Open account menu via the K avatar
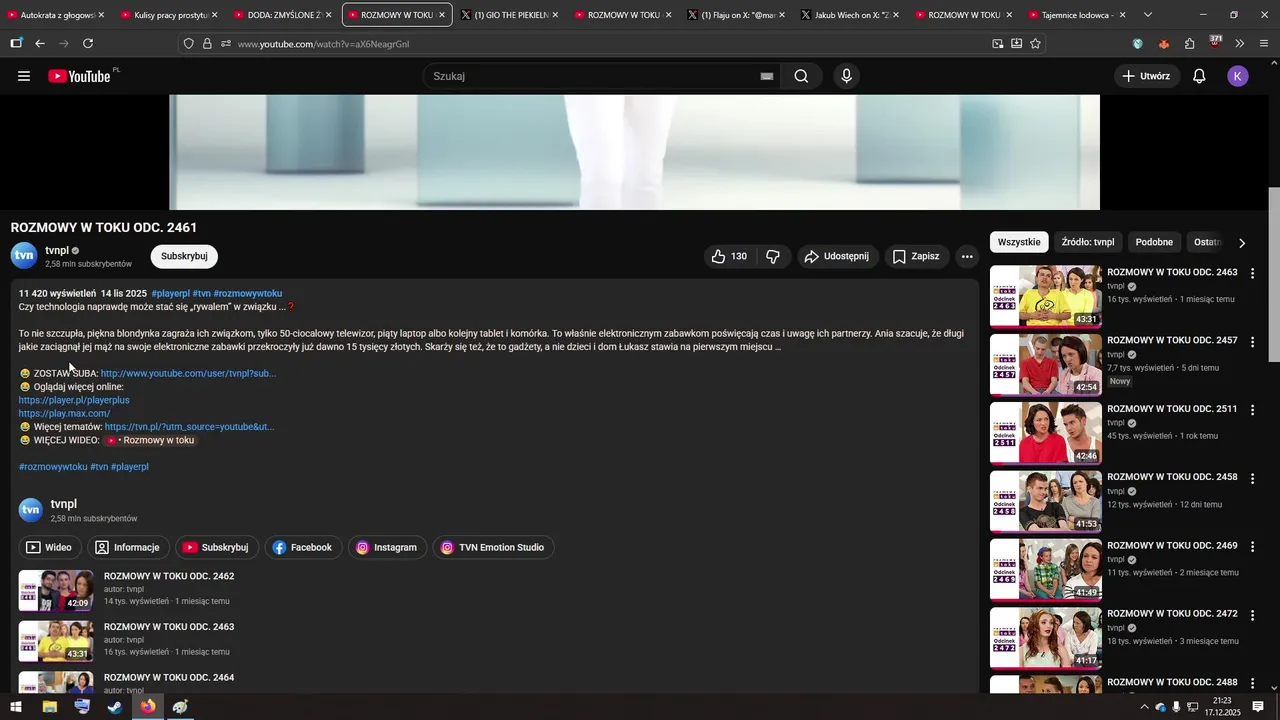 (x=1238, y=76)
